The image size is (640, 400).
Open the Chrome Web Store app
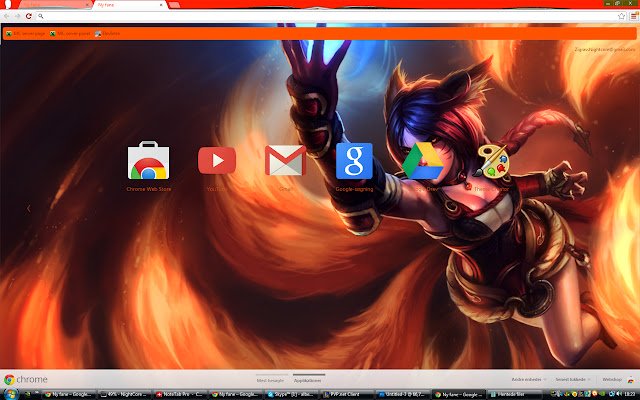[149, 161]
